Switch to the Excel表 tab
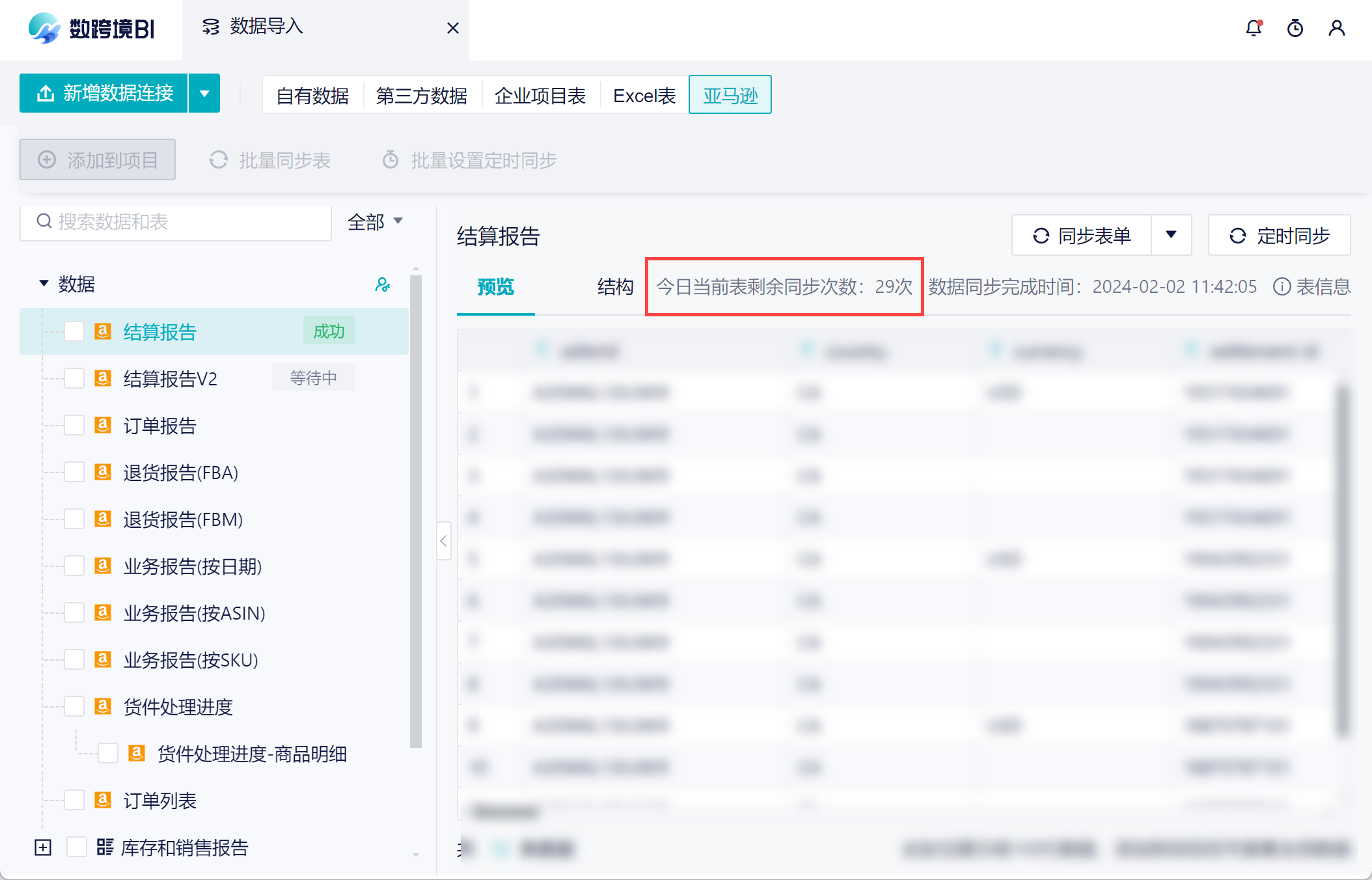 pyautogui.click(x=644, y=96)
